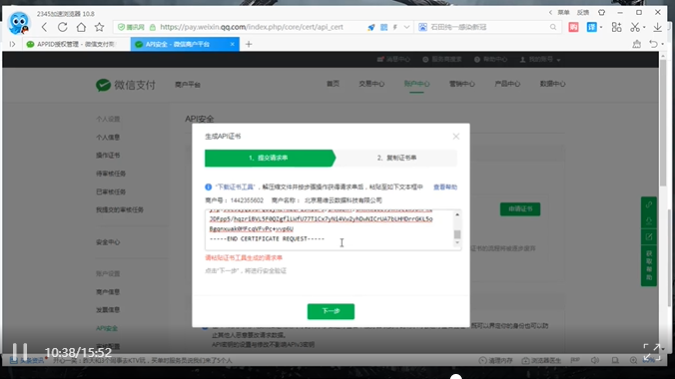
Task: Reload the page with the refresh icon
Action: click(x=62, y=27)
